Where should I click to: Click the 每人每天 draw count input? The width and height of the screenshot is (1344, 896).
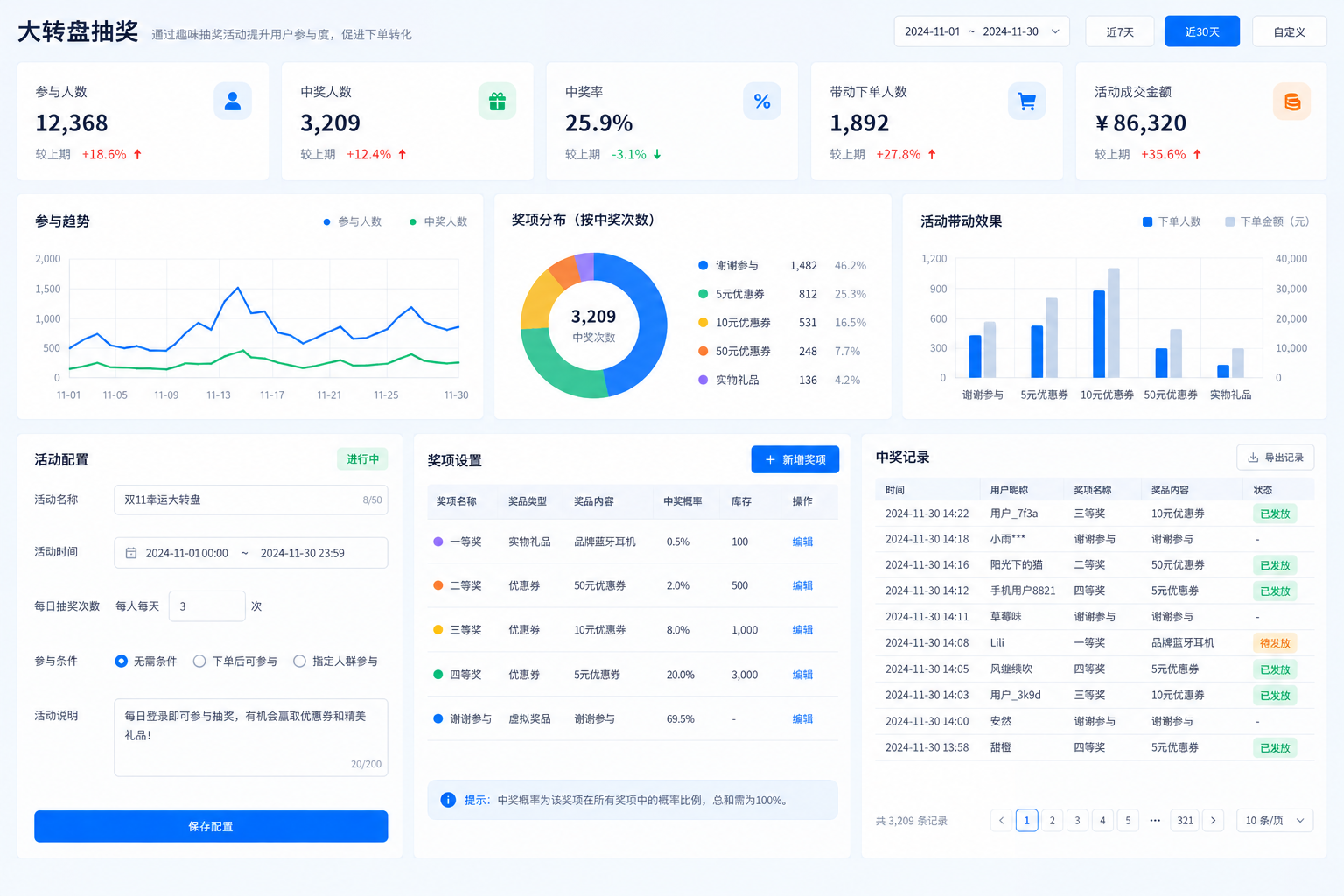[206, 605]
